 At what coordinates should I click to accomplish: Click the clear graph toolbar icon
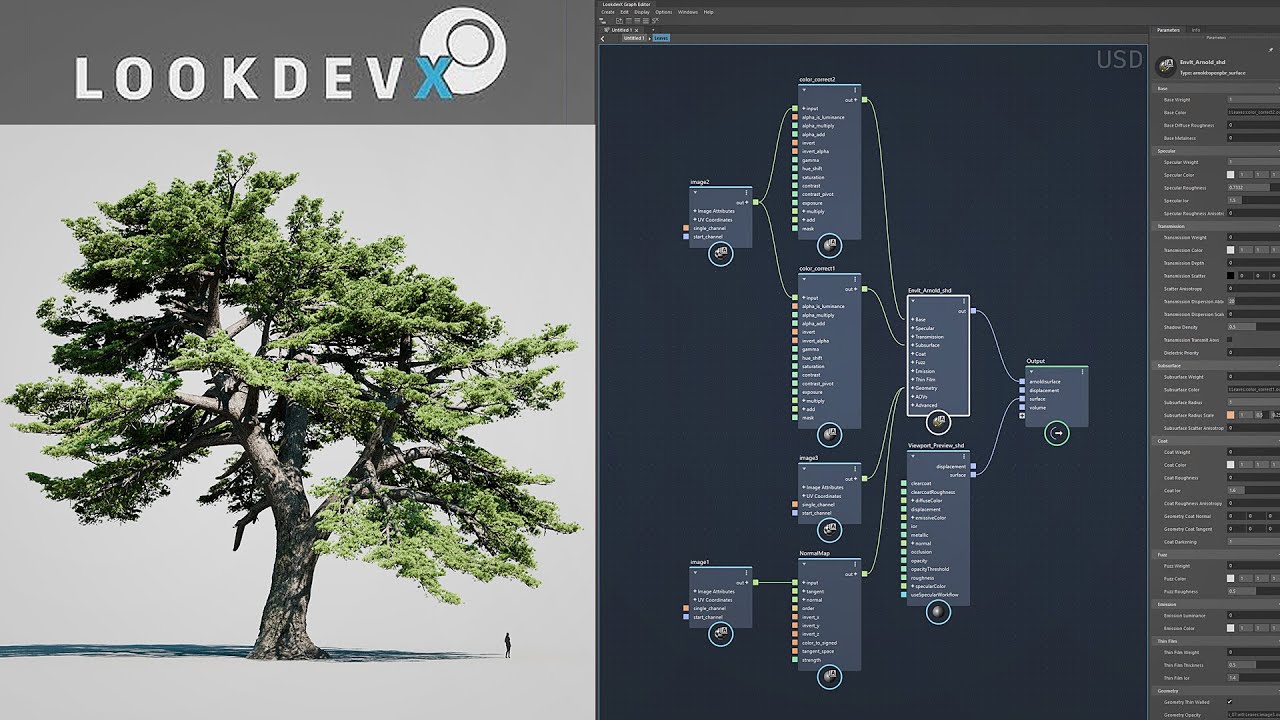[655, 20]
